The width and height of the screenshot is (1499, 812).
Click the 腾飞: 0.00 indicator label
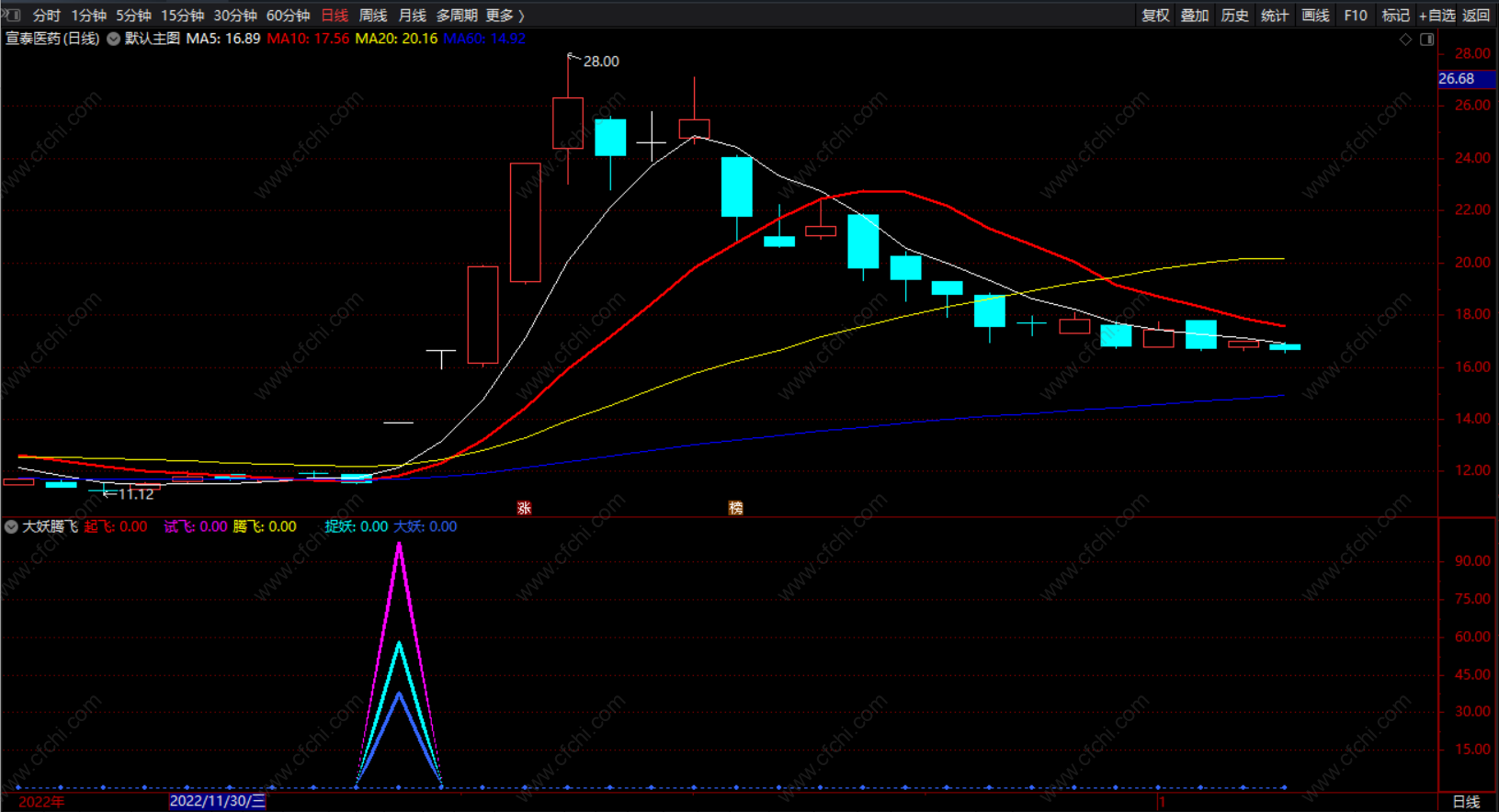[265, 526]
